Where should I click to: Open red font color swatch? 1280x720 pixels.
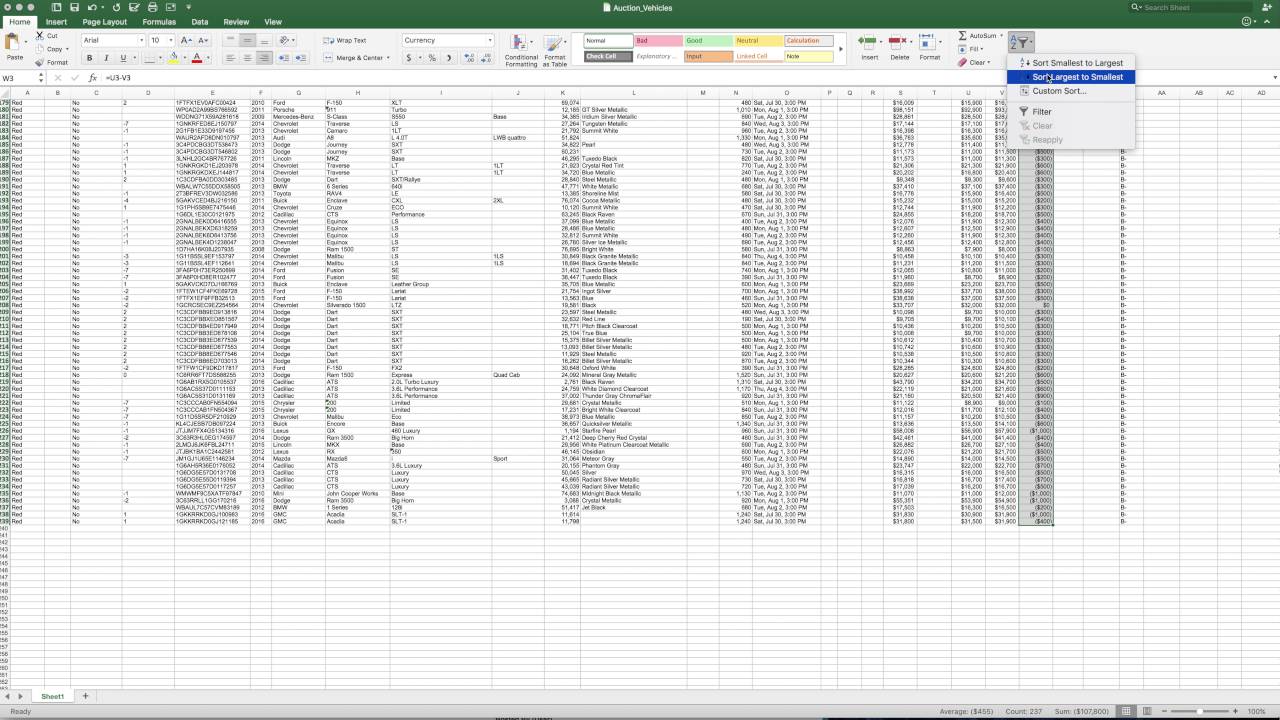click(x=197, y=58)
